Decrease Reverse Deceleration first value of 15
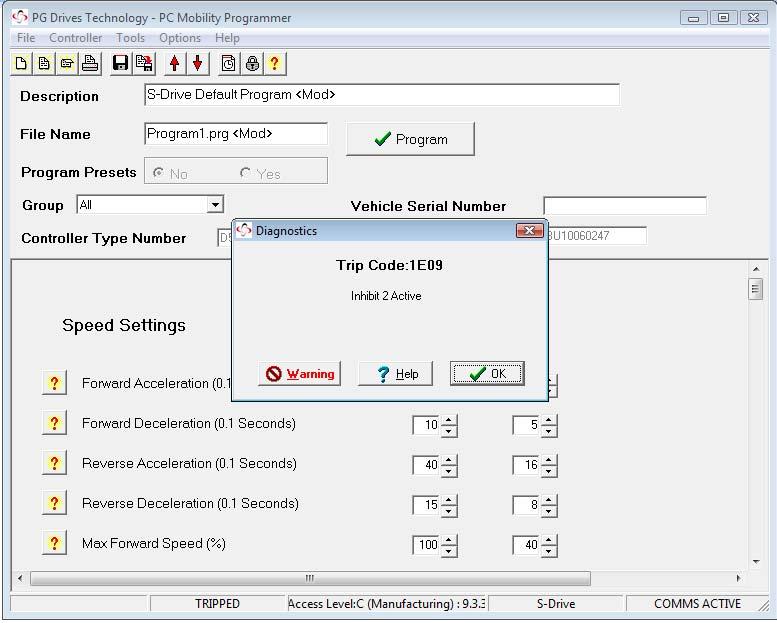 point(448,511)
